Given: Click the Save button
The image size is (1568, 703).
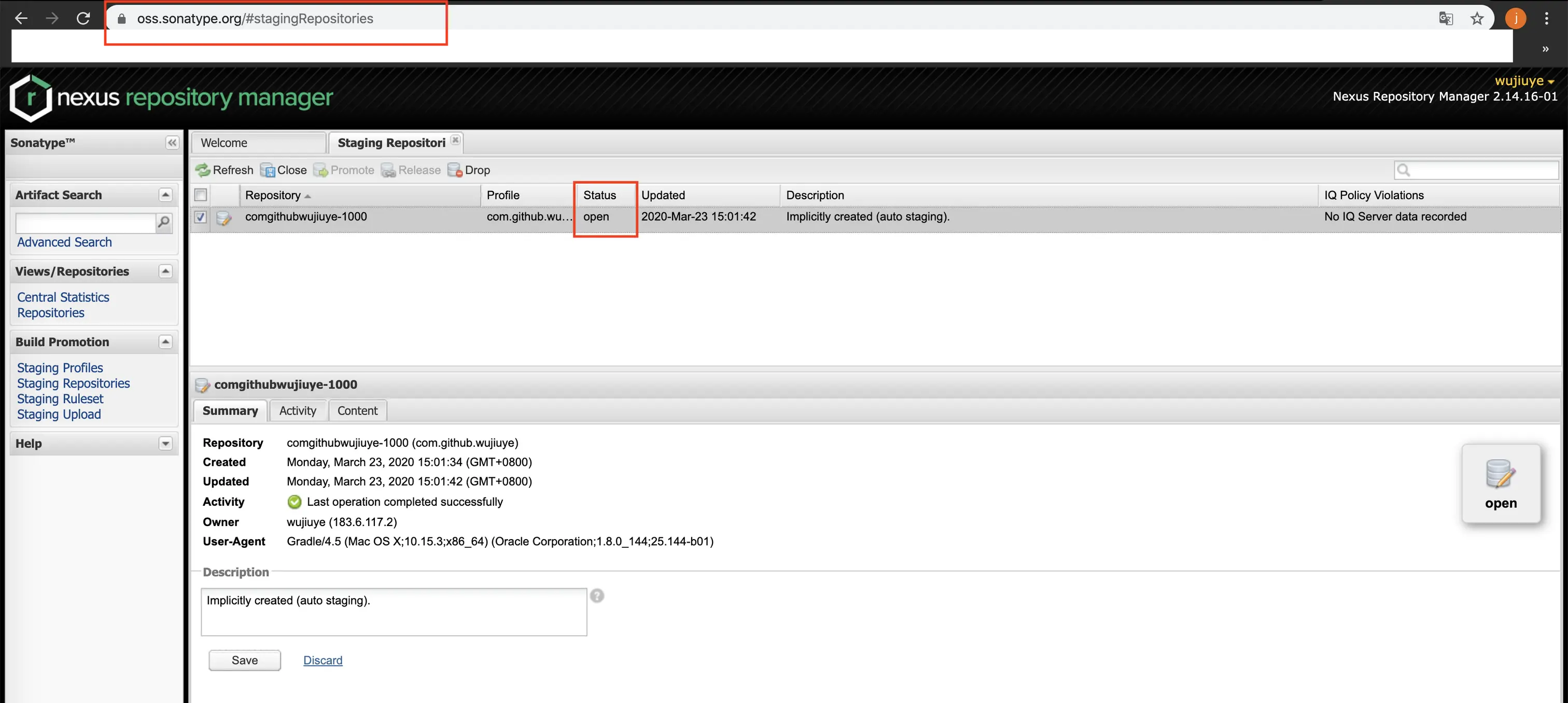Looking at the screenshot, I should point(245,660).
